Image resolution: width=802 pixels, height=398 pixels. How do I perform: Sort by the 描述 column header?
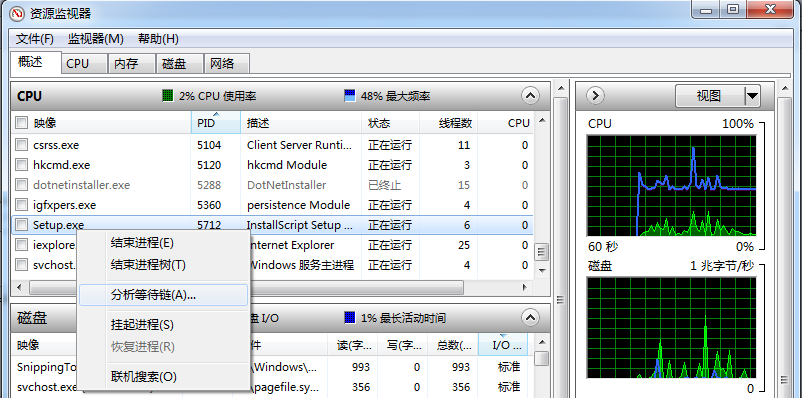301,123
